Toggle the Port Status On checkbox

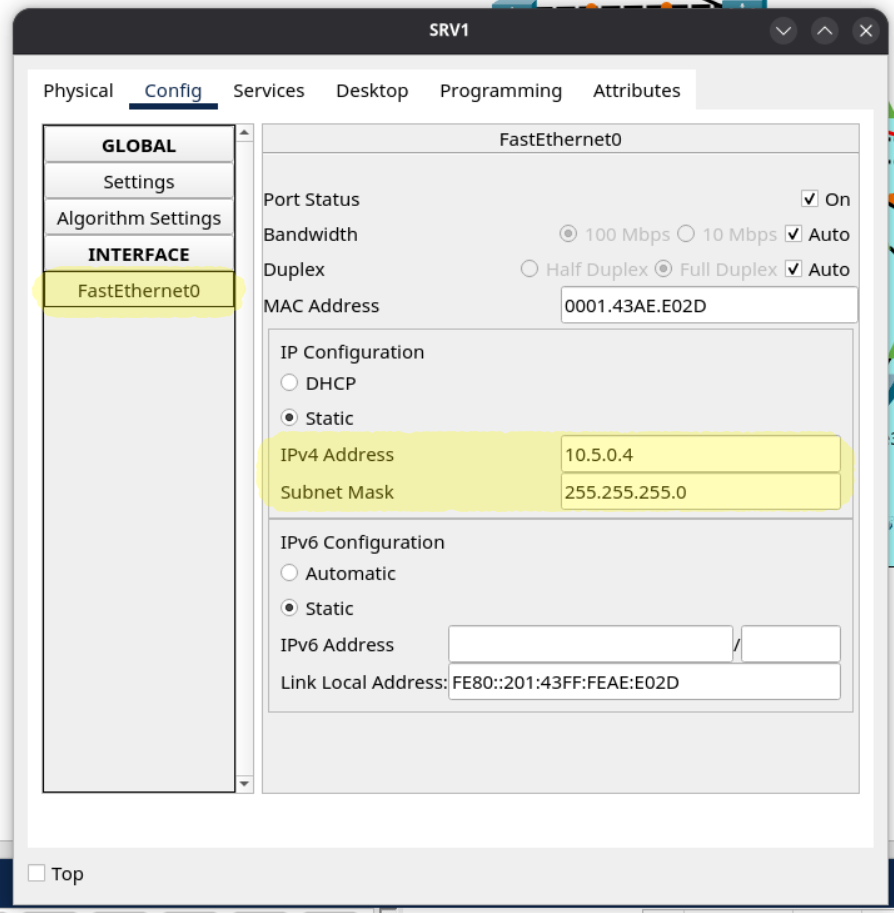pyautogui.click(x=810, y=200)
